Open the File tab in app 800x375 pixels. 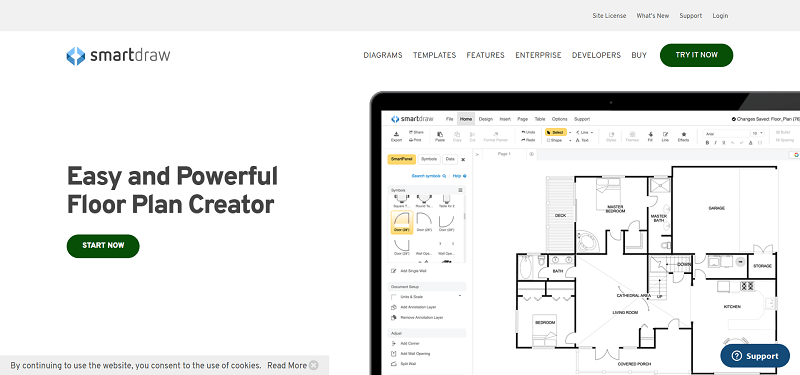tap(449, 119)
